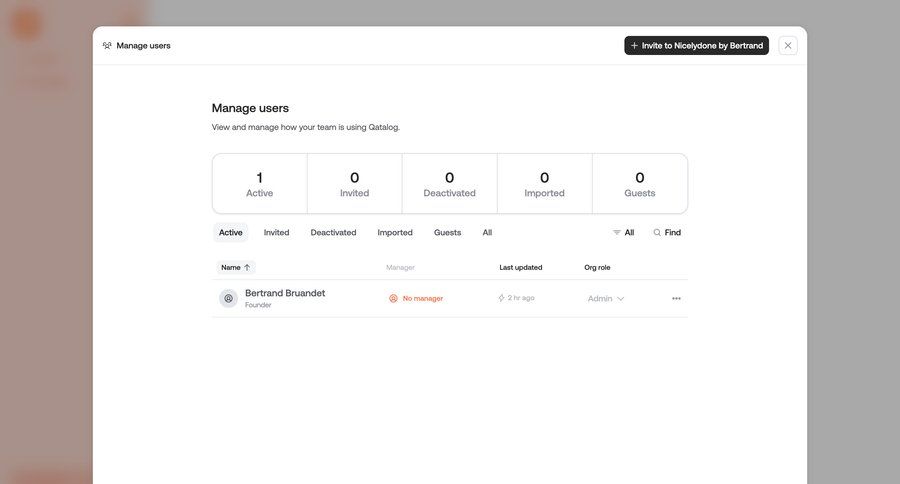Open the All filter dropdown
The width and height of the screenshot is (900, 484).
[x=623, y=233]
